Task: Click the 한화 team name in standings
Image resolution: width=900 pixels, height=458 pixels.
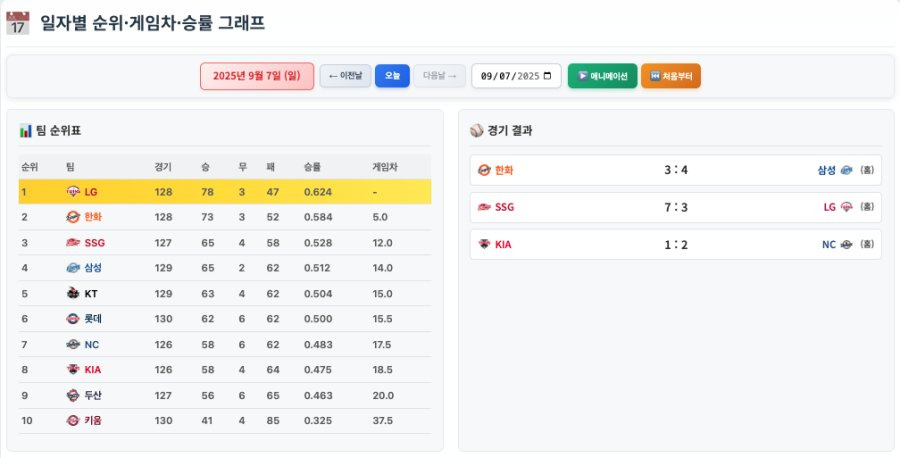Action: point(93,217)
